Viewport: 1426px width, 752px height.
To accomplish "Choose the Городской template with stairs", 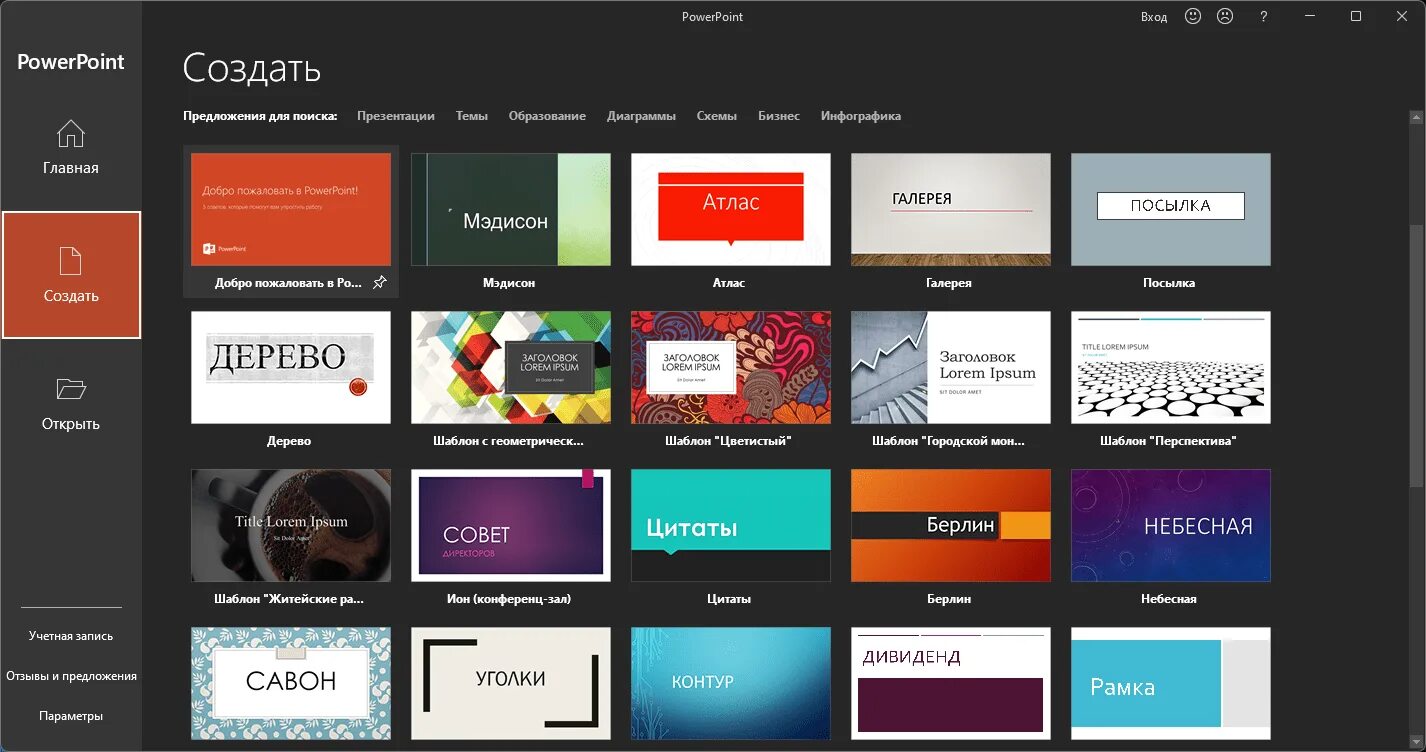I will click(x=951, y=367).
